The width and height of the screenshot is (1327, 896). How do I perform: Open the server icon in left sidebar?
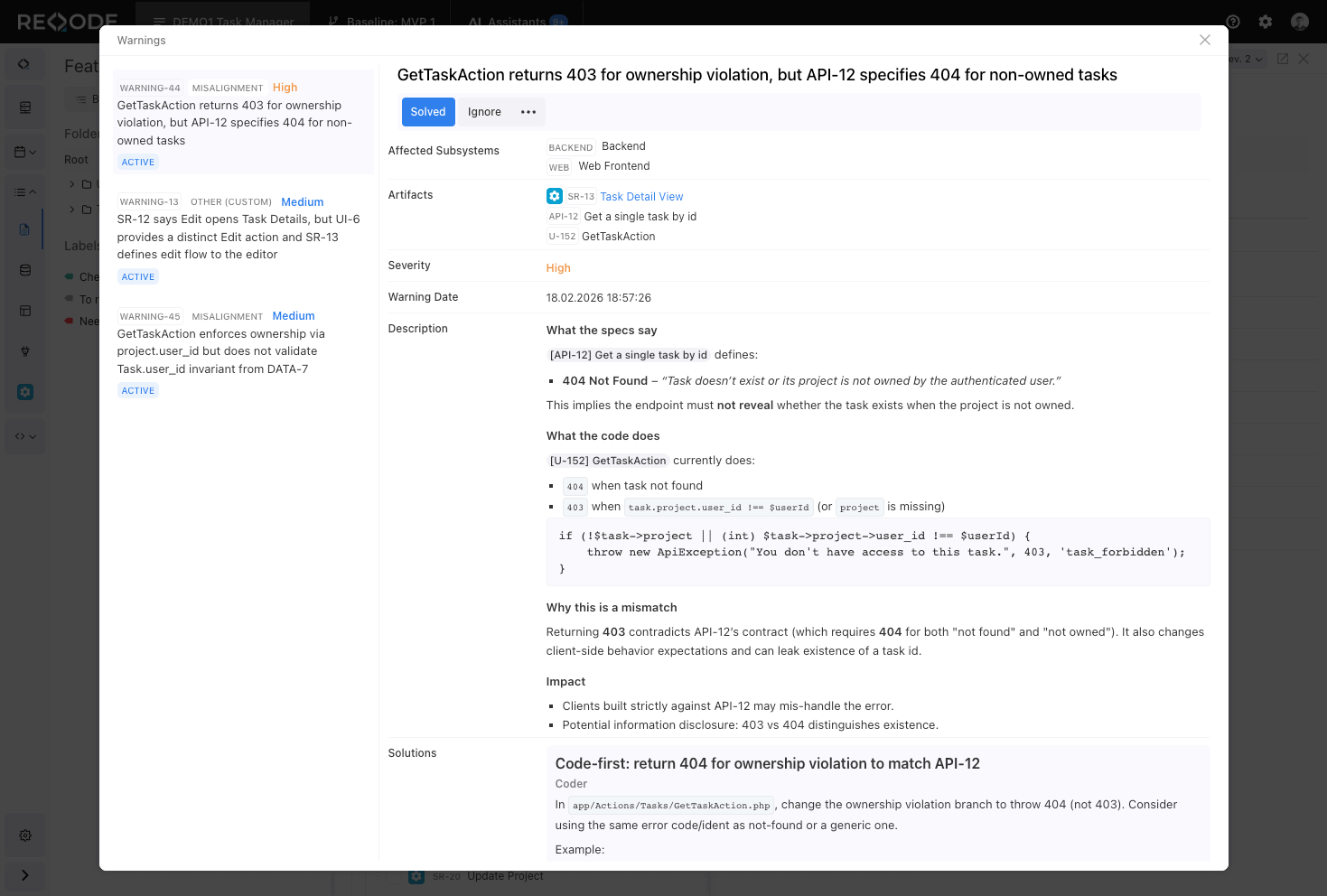(x=25, y=107)
